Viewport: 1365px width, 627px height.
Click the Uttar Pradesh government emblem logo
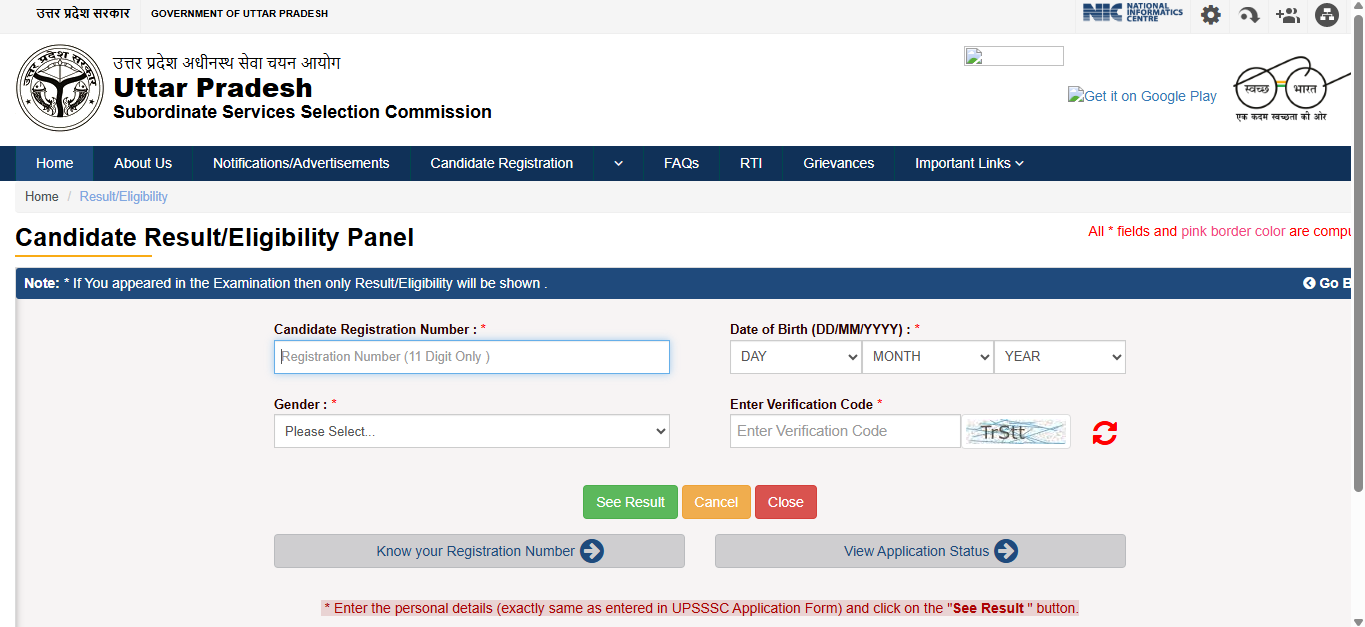59,87
